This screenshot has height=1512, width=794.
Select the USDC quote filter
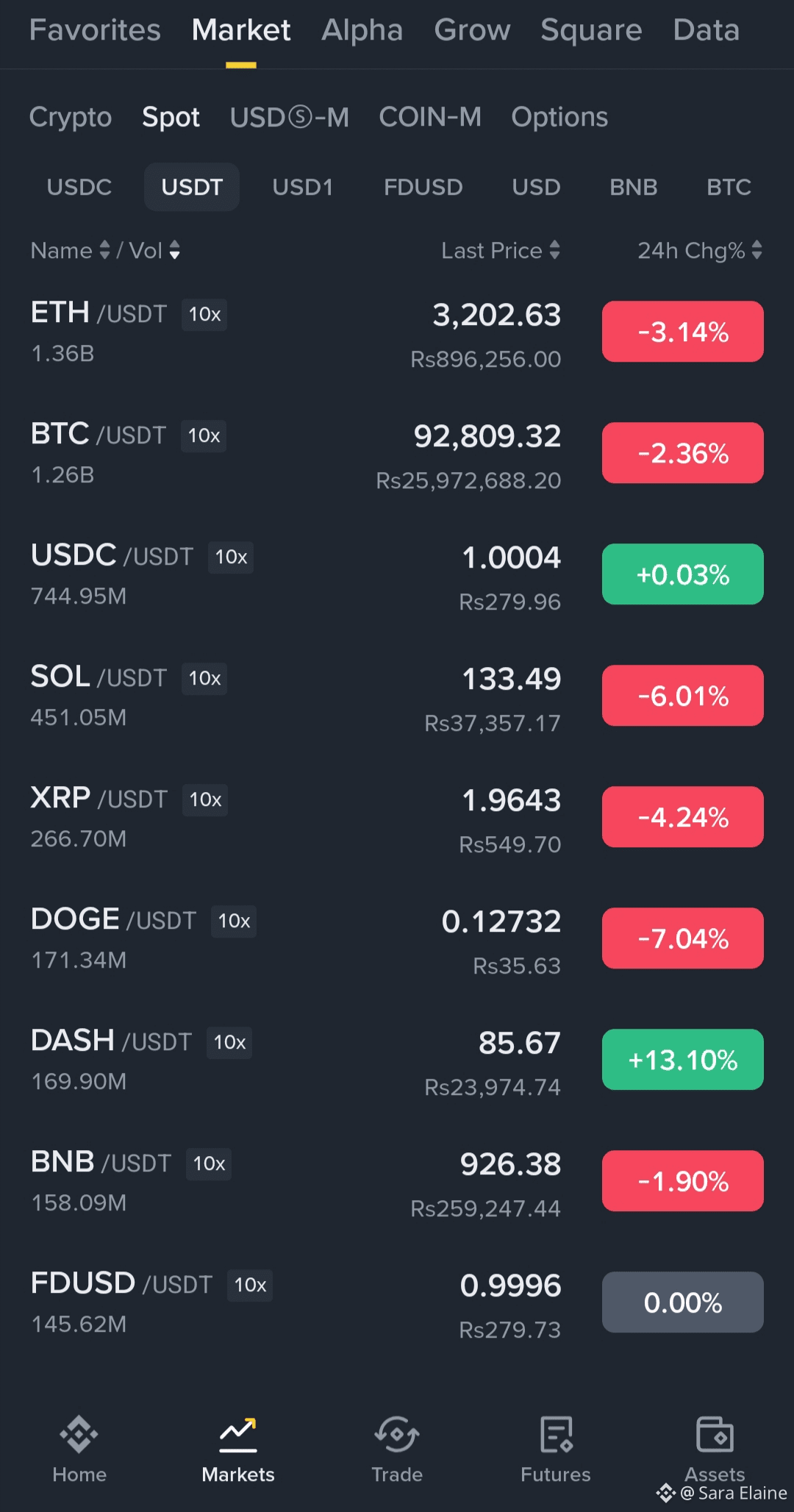pyautogui.click(x=79, y=187)
